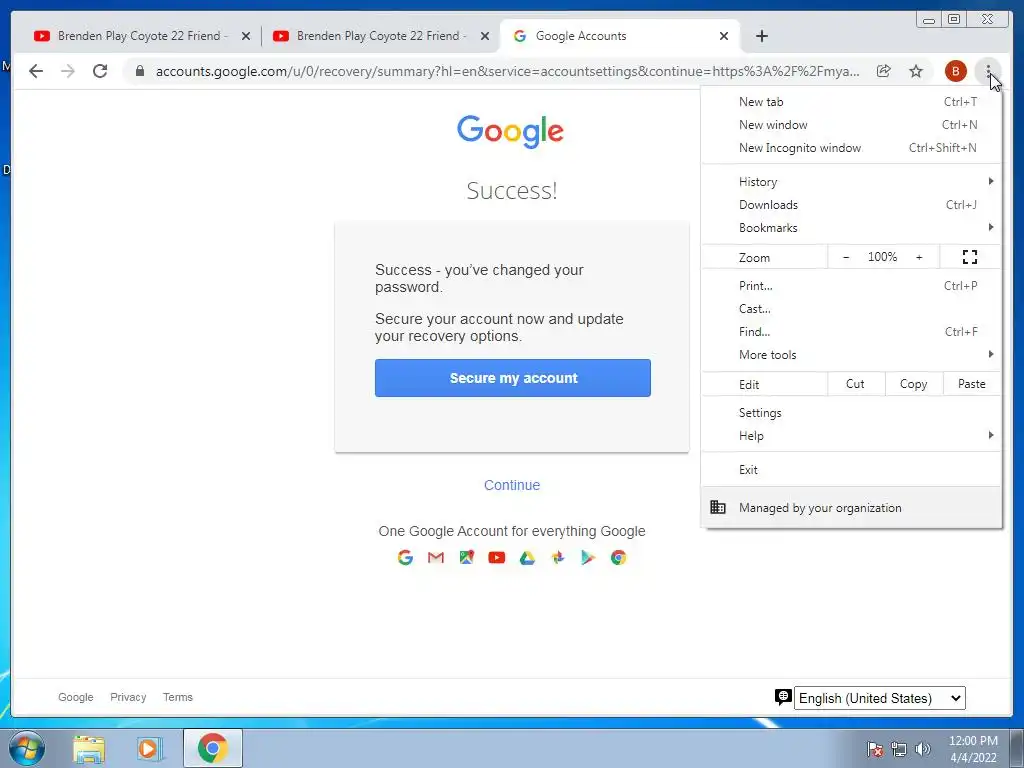Image resolution: width=1024 pixels, height=768 pixels.
Task: Choose New tab from the menu
Action: 851,102
